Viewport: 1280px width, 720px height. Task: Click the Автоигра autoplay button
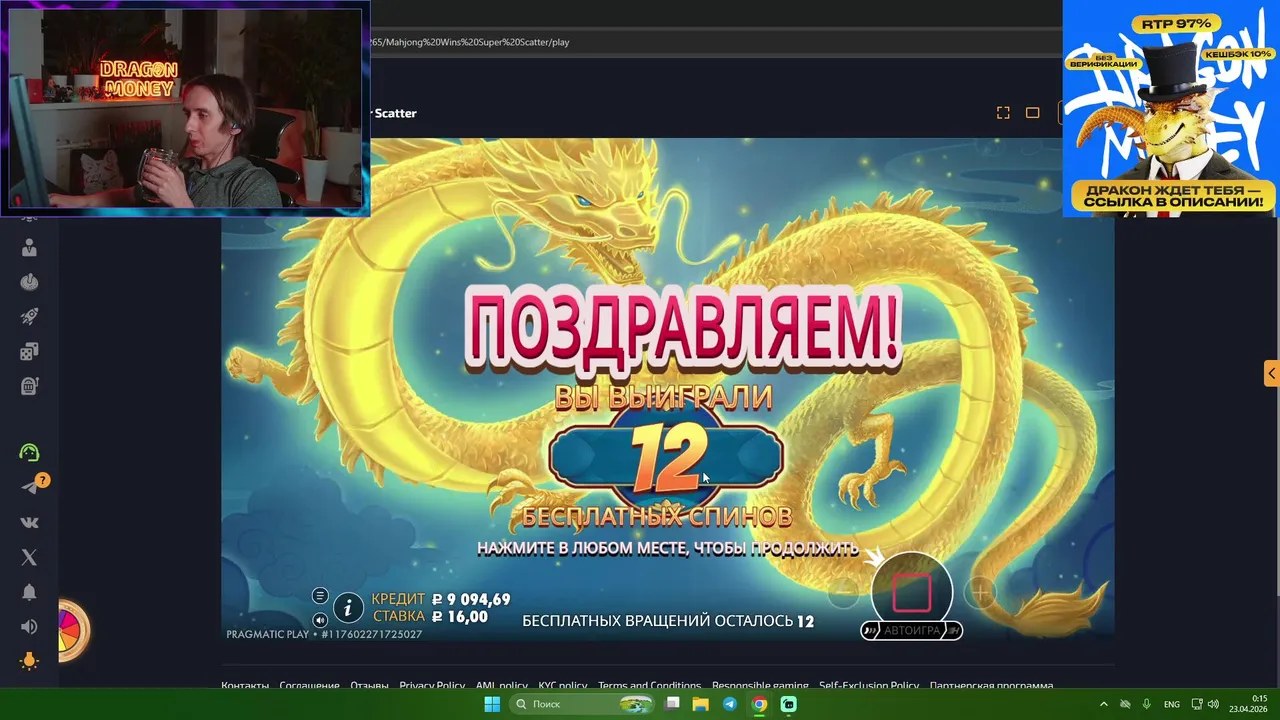click(x=911, y=630)
